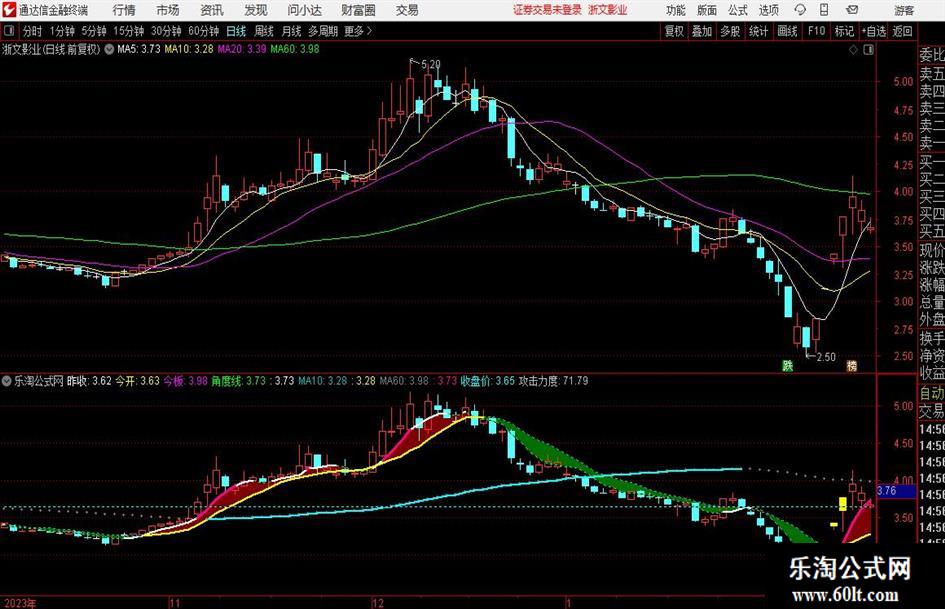This screenshot has height=609, width=945.
Task: Click the 通达信 red logo icon
Action: click(x=9, y=10)
